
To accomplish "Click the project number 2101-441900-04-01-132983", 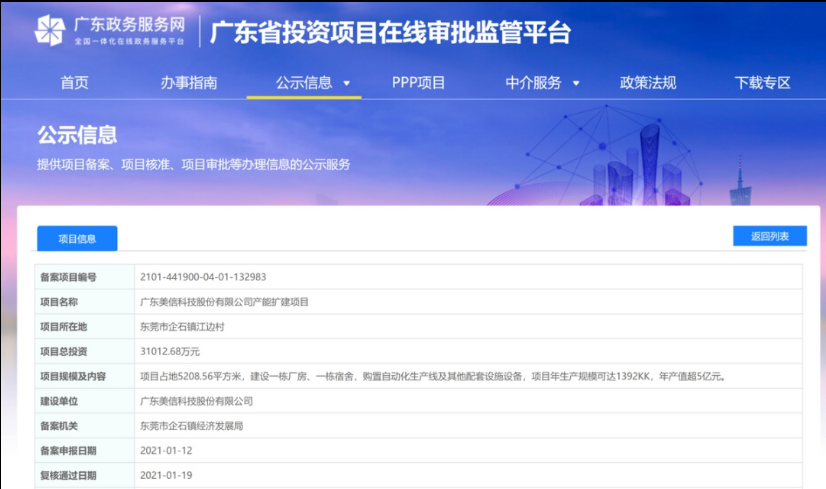I will [x=203, y=277].
